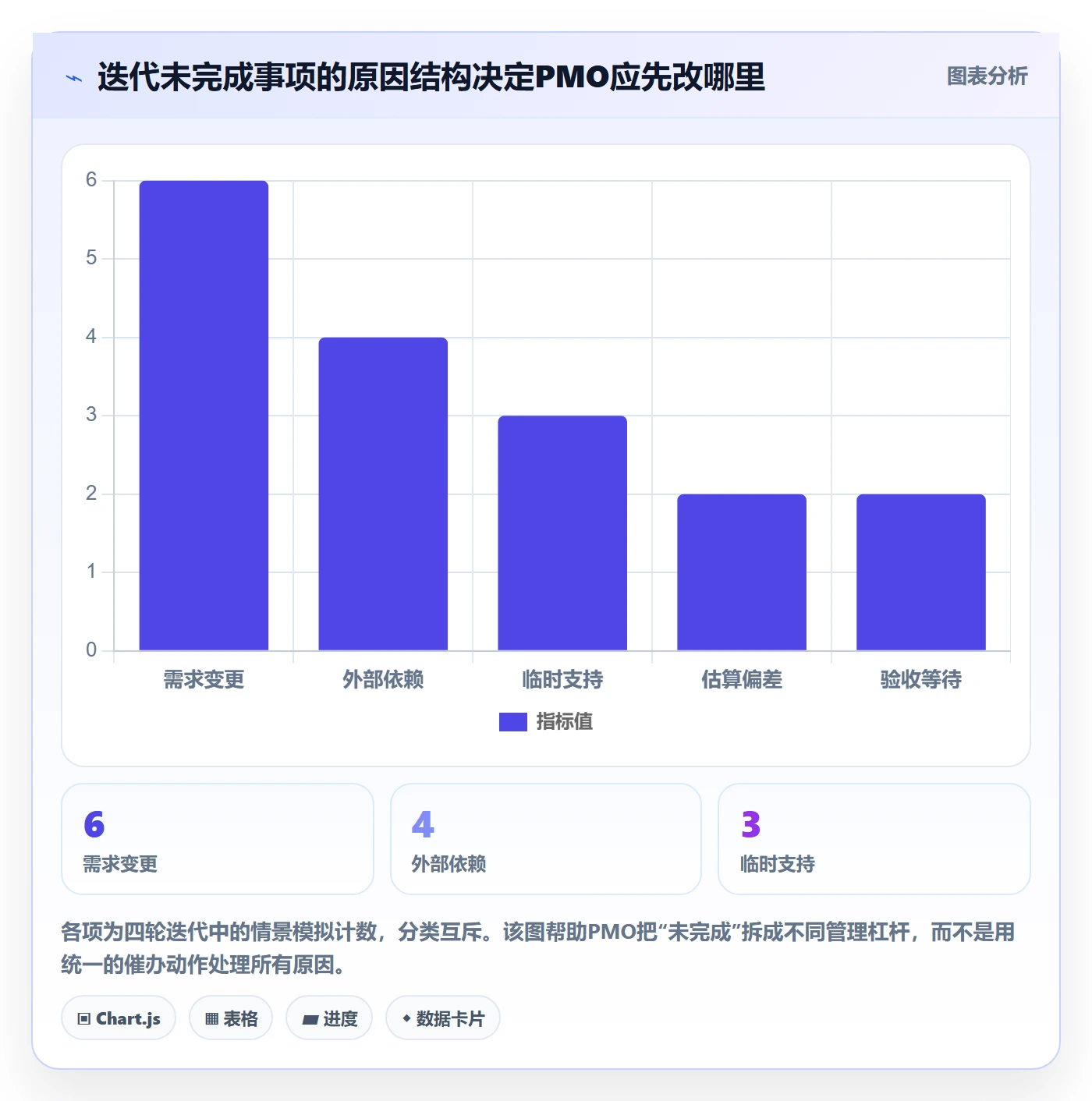Click the square icon in the Chart.js chip
This screenshot has width=1092, height=1101.
84,1019
